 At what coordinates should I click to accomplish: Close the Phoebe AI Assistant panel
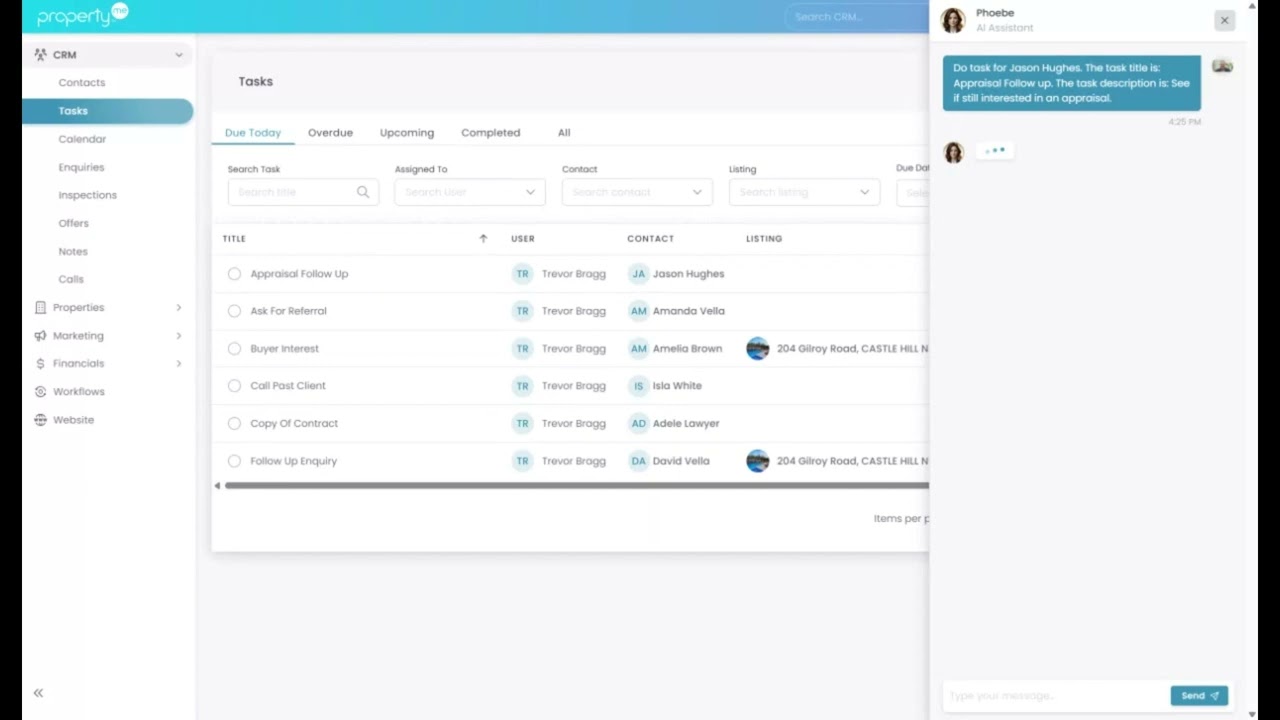(x=1224, y=20)
